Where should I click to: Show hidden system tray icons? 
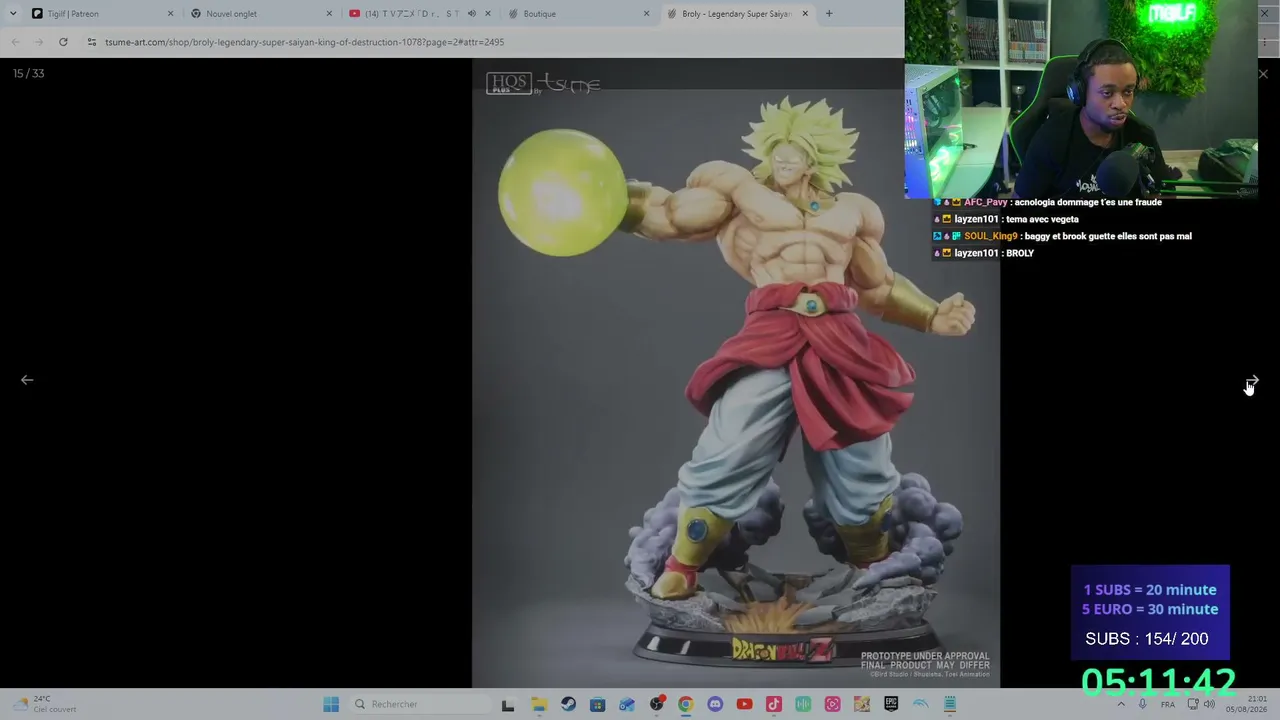1120,704
